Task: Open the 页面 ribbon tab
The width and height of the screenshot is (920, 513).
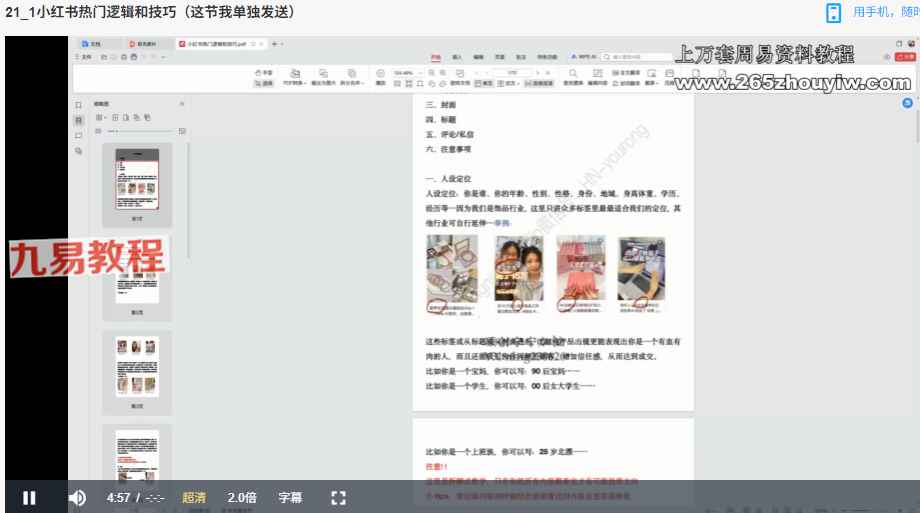Action: tap(500, 57)
